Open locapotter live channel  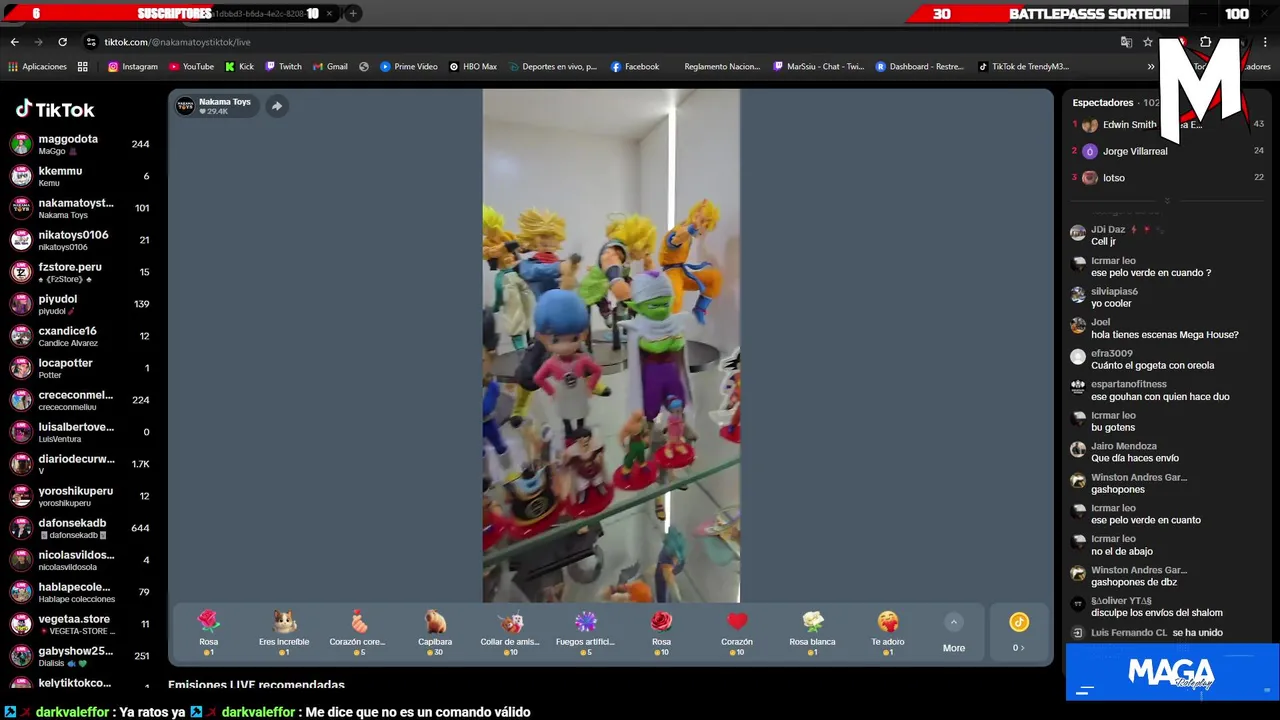pyautogui.click(x=80, y=368)
